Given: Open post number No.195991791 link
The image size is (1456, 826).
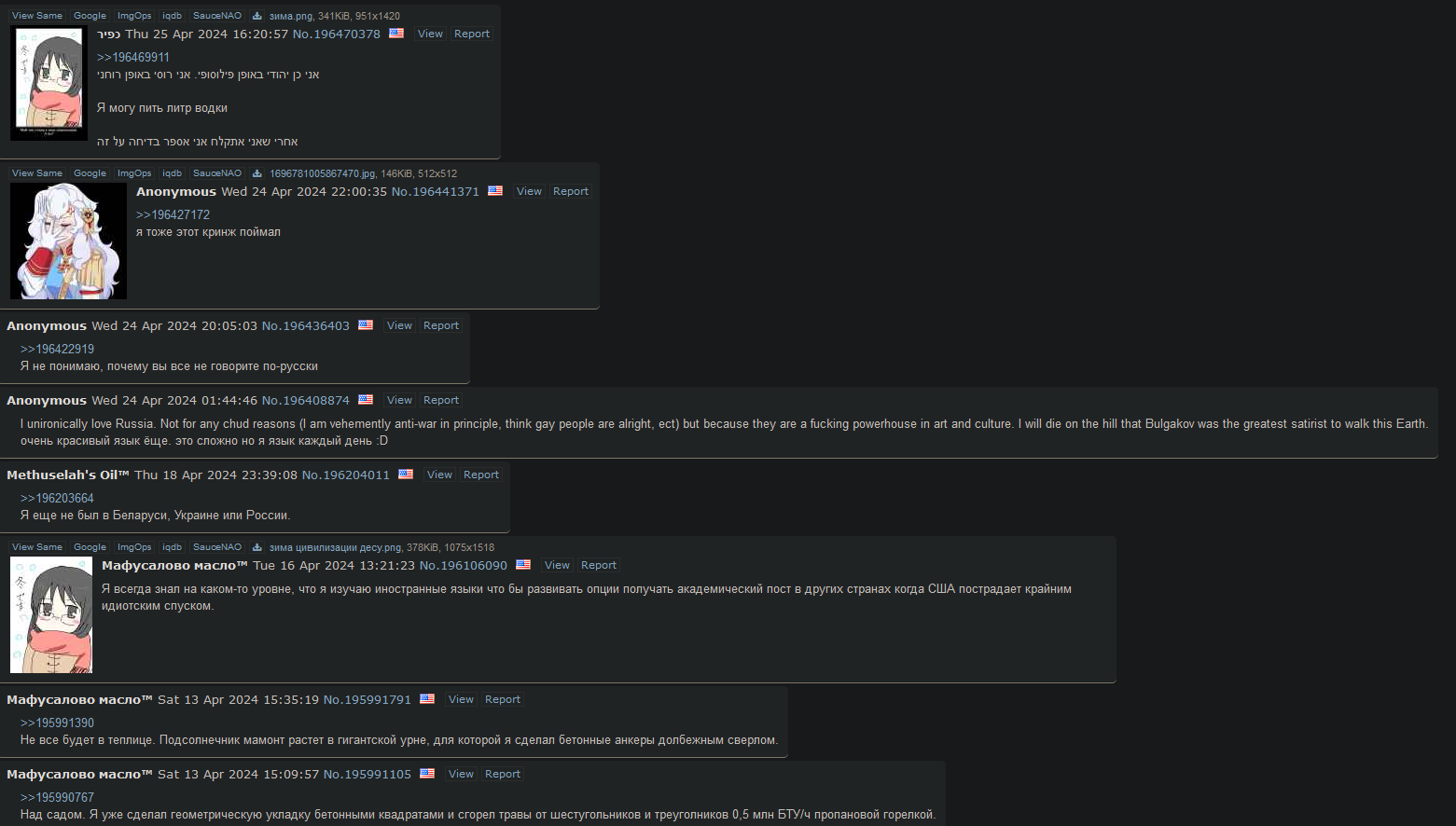Looking at the screenshot, I should coord(367,699).
